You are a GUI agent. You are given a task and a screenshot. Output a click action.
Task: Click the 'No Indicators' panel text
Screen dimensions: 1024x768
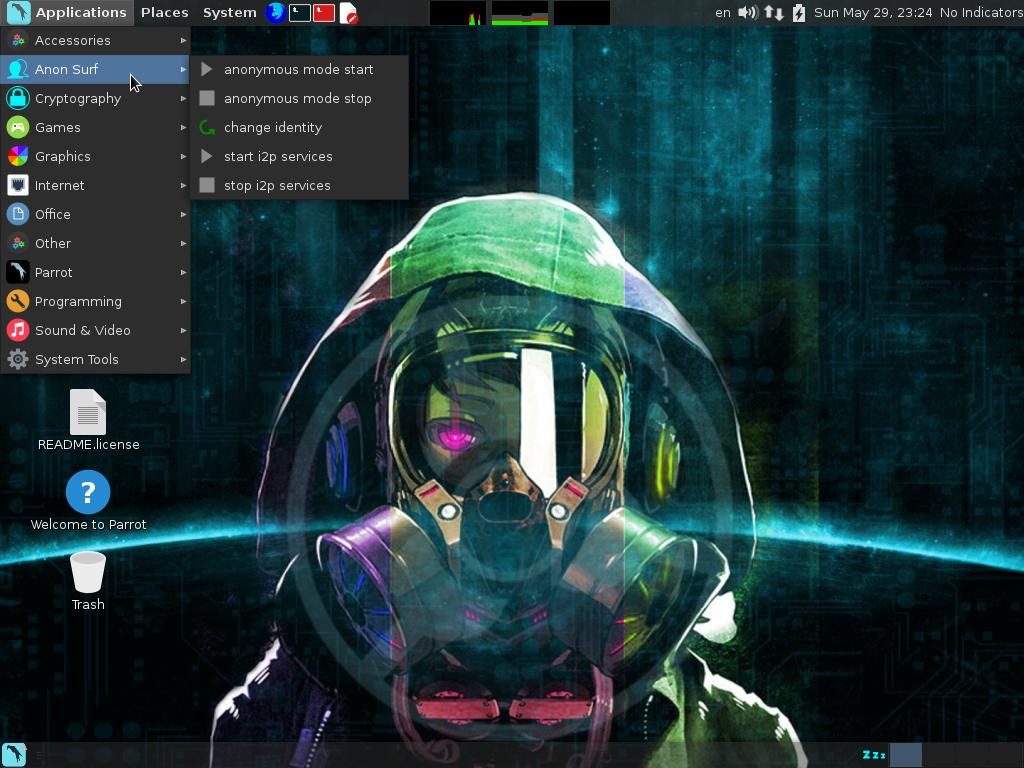point(981,12)
